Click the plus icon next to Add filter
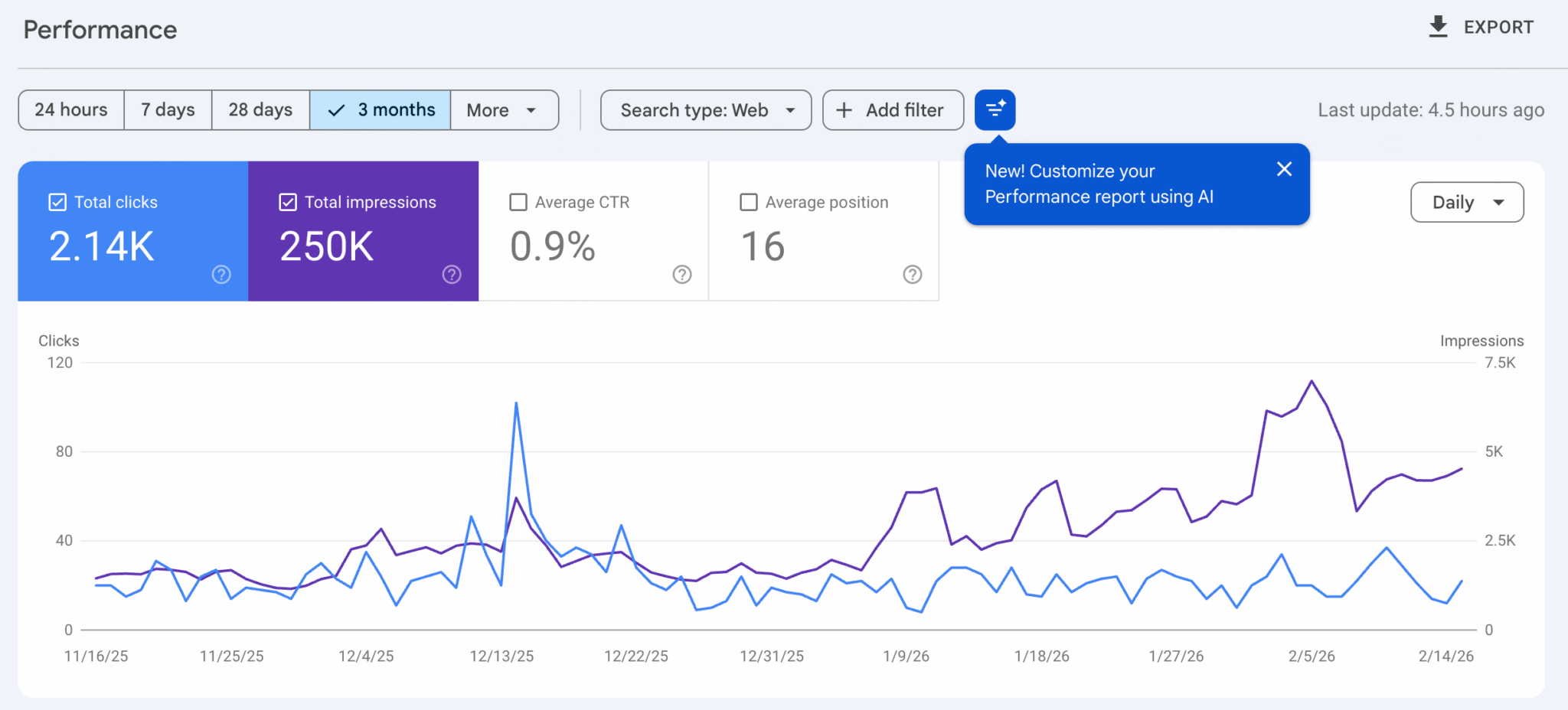This screenshot has width=1568, height=710. point(844,109)
